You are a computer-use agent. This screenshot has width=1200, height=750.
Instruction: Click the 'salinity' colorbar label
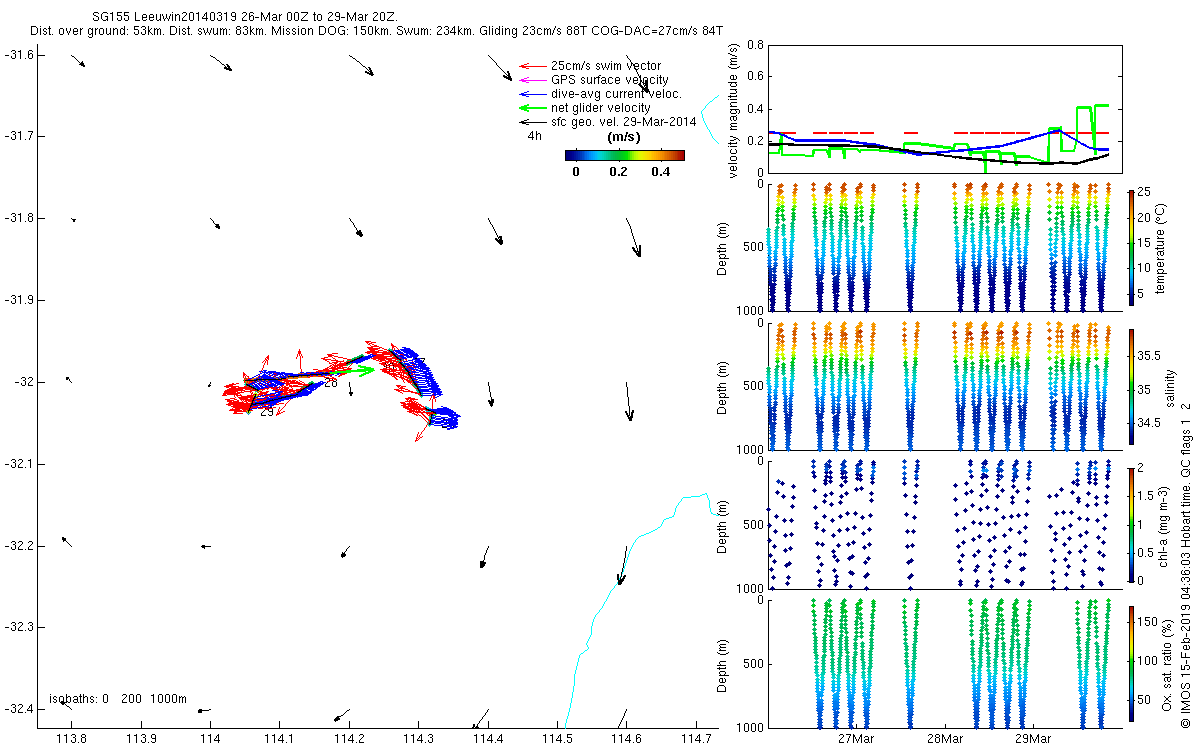1172,388
